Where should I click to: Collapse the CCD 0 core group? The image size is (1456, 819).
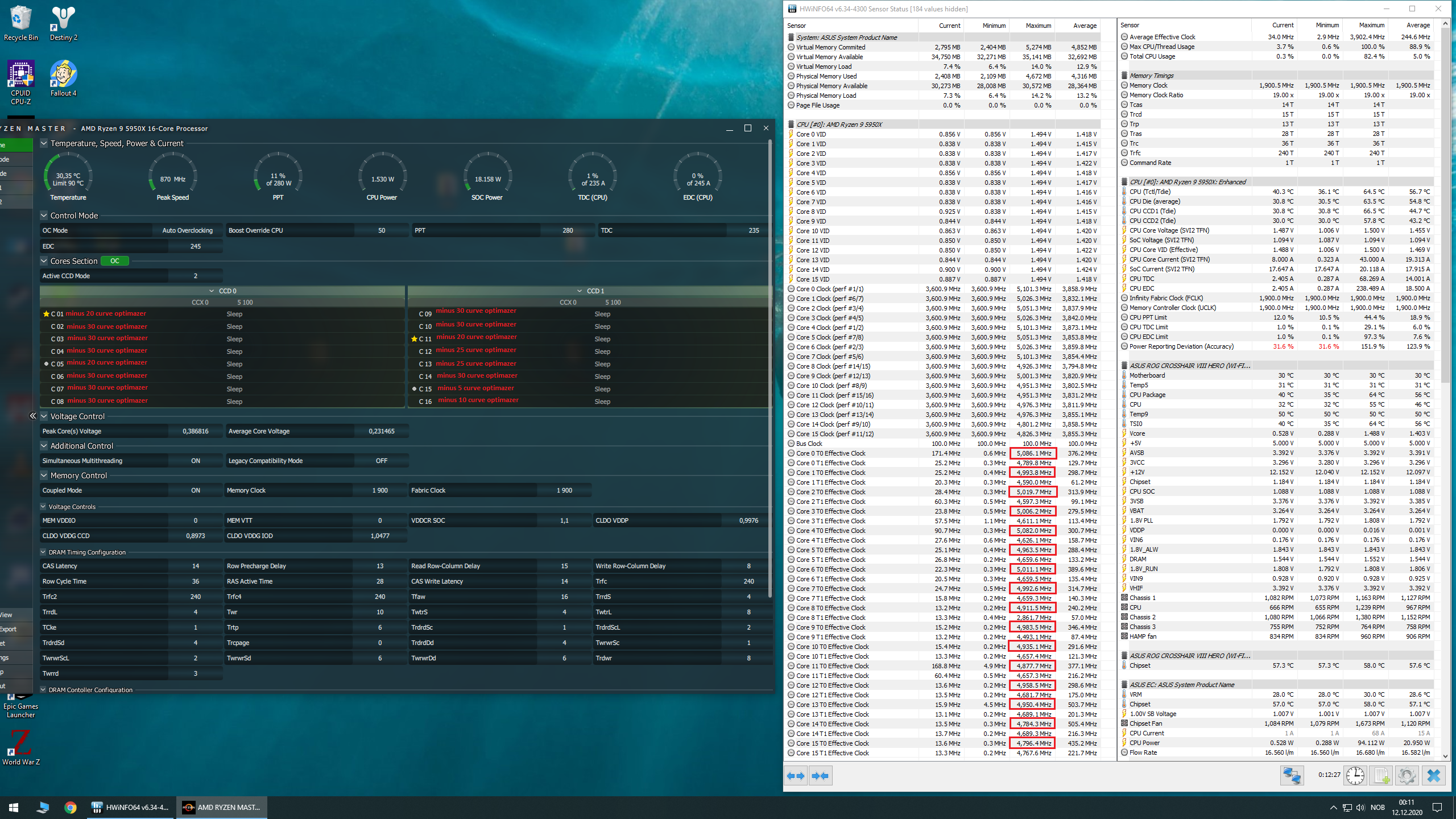pyautogui.click(x=212, y=291)
